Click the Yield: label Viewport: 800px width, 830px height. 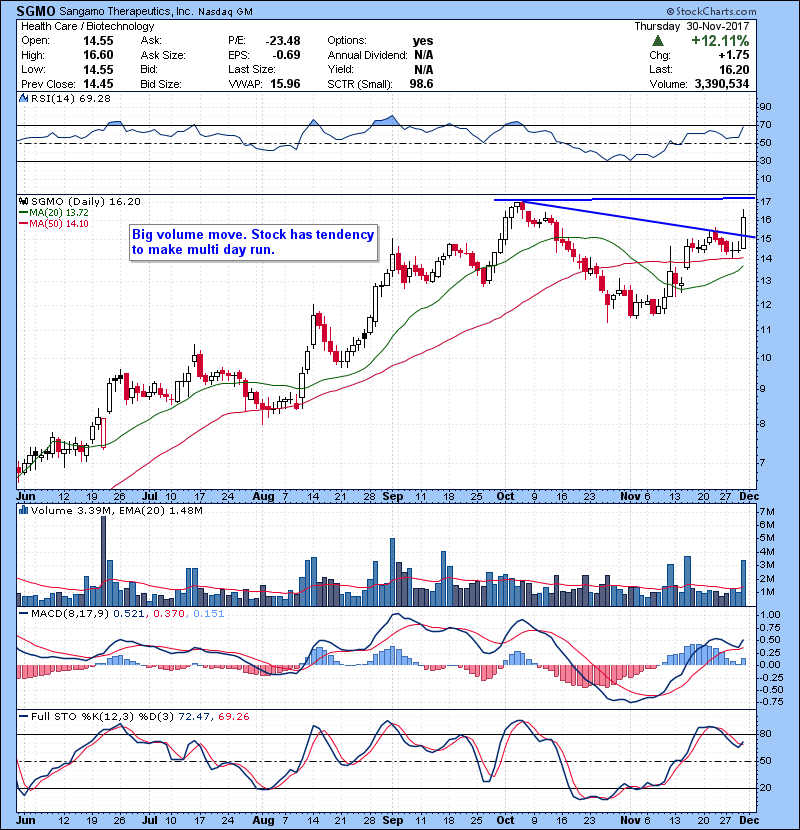coord(340,69)
